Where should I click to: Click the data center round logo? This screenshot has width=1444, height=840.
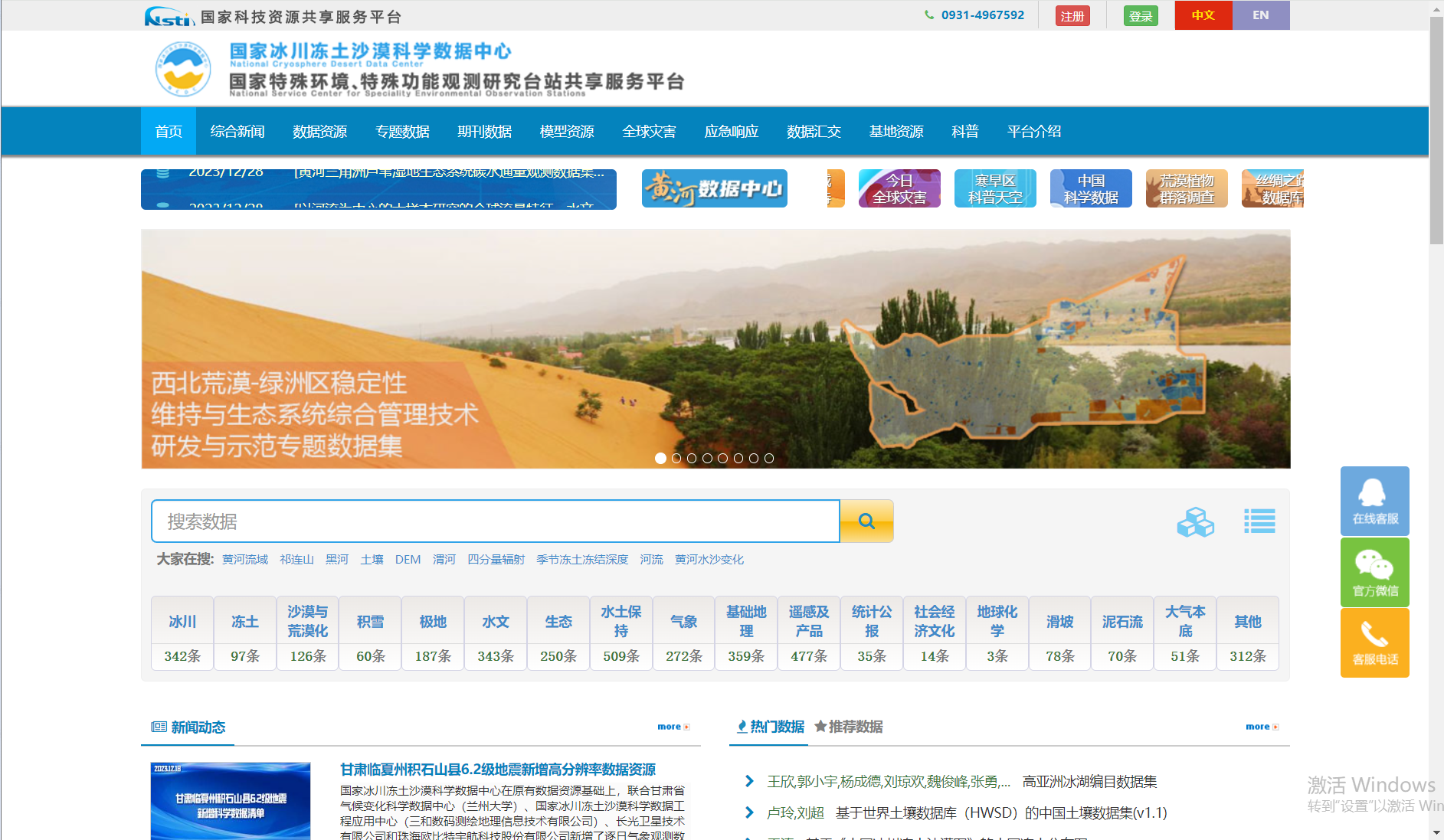coord(183,69)
